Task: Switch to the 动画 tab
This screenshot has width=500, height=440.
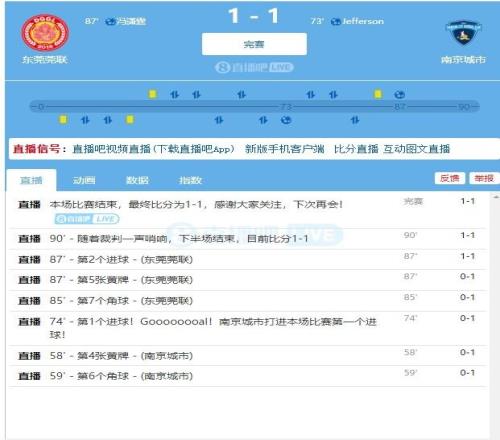Action: click(84, 180)
